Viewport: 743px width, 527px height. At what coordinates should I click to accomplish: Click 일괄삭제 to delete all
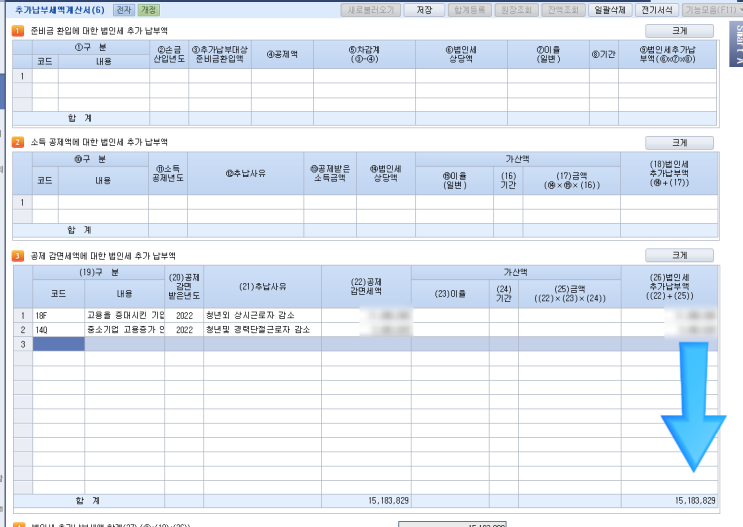[610, 10]
